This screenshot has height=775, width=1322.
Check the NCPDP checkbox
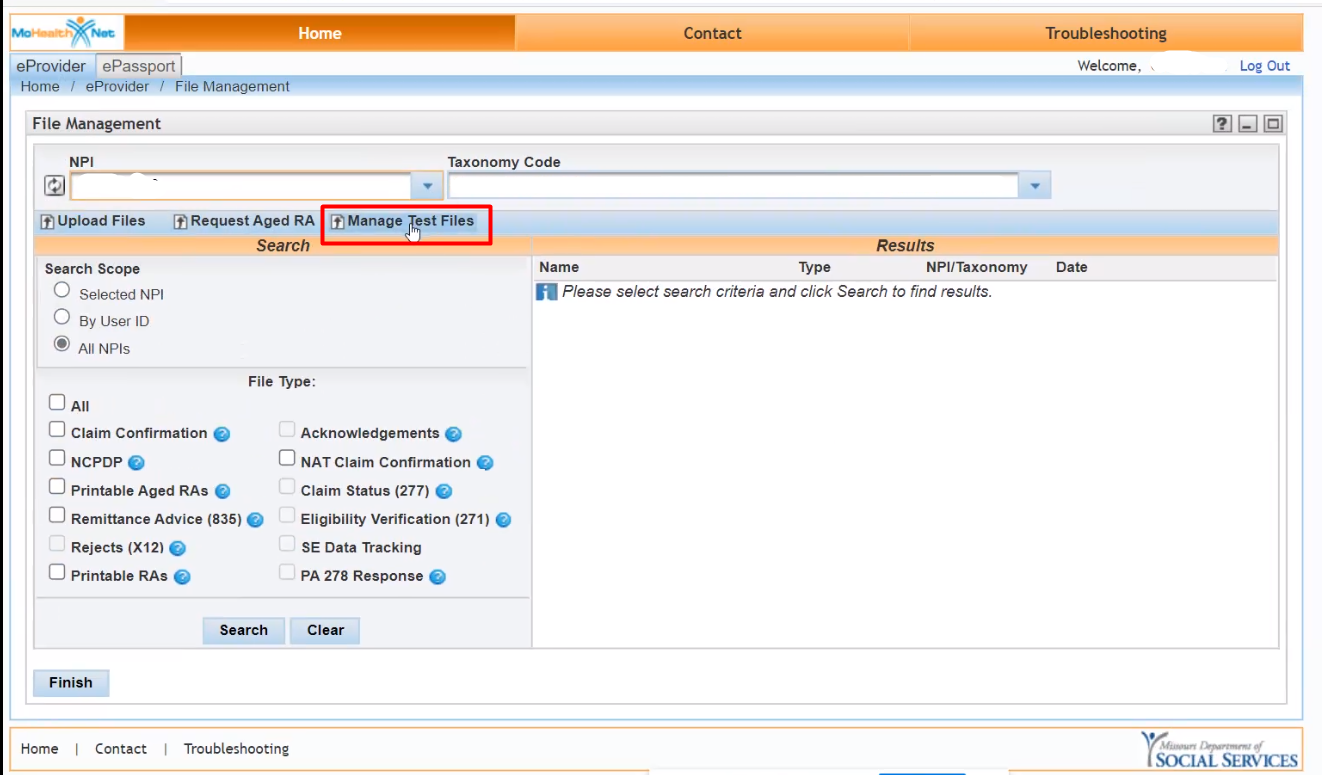(x=57, y=458)
